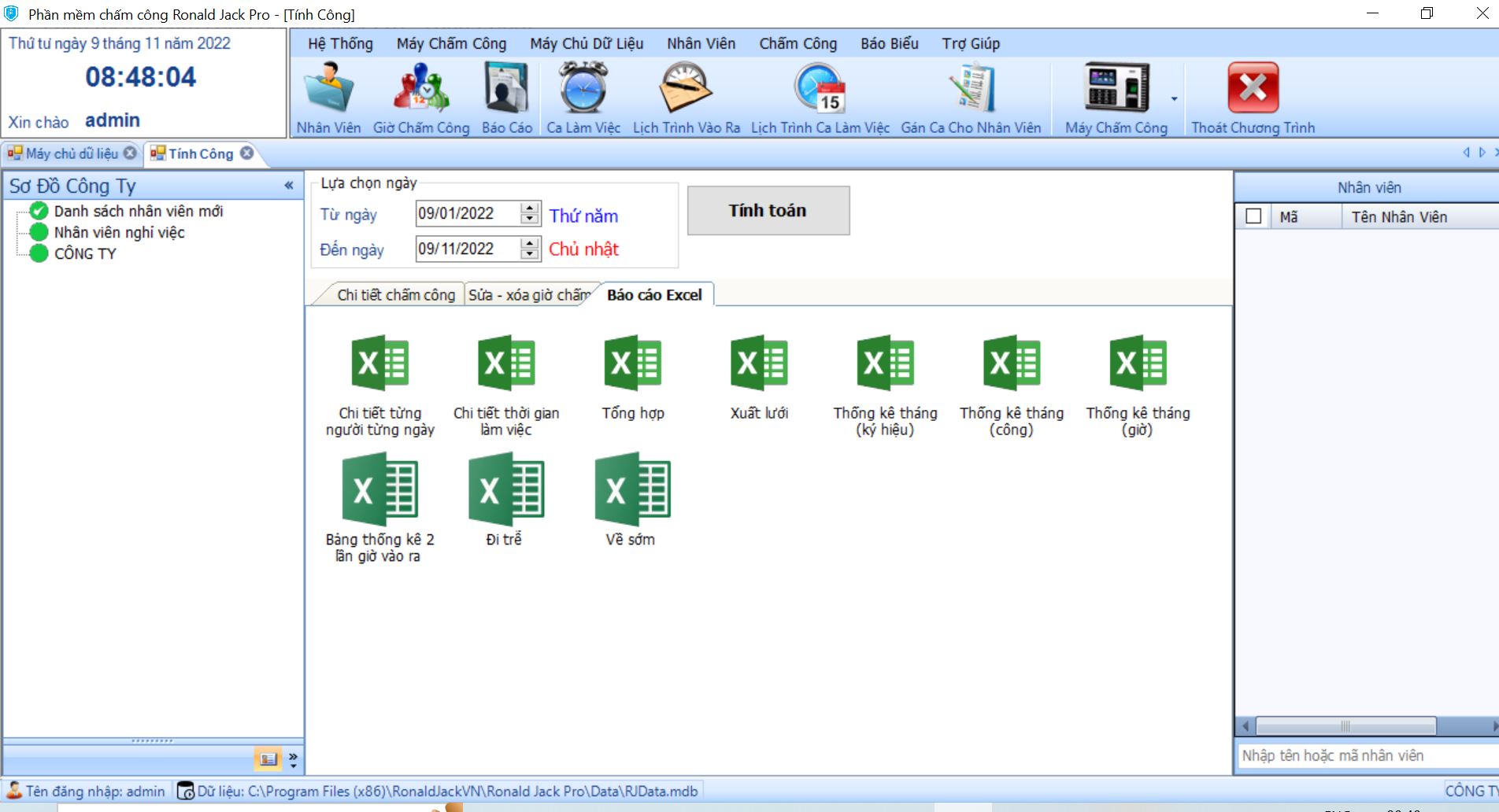Increase the Từ ngày date stepper
Image resolution: width=1499 pixels, height=812 pixels.
pos(531,208)
